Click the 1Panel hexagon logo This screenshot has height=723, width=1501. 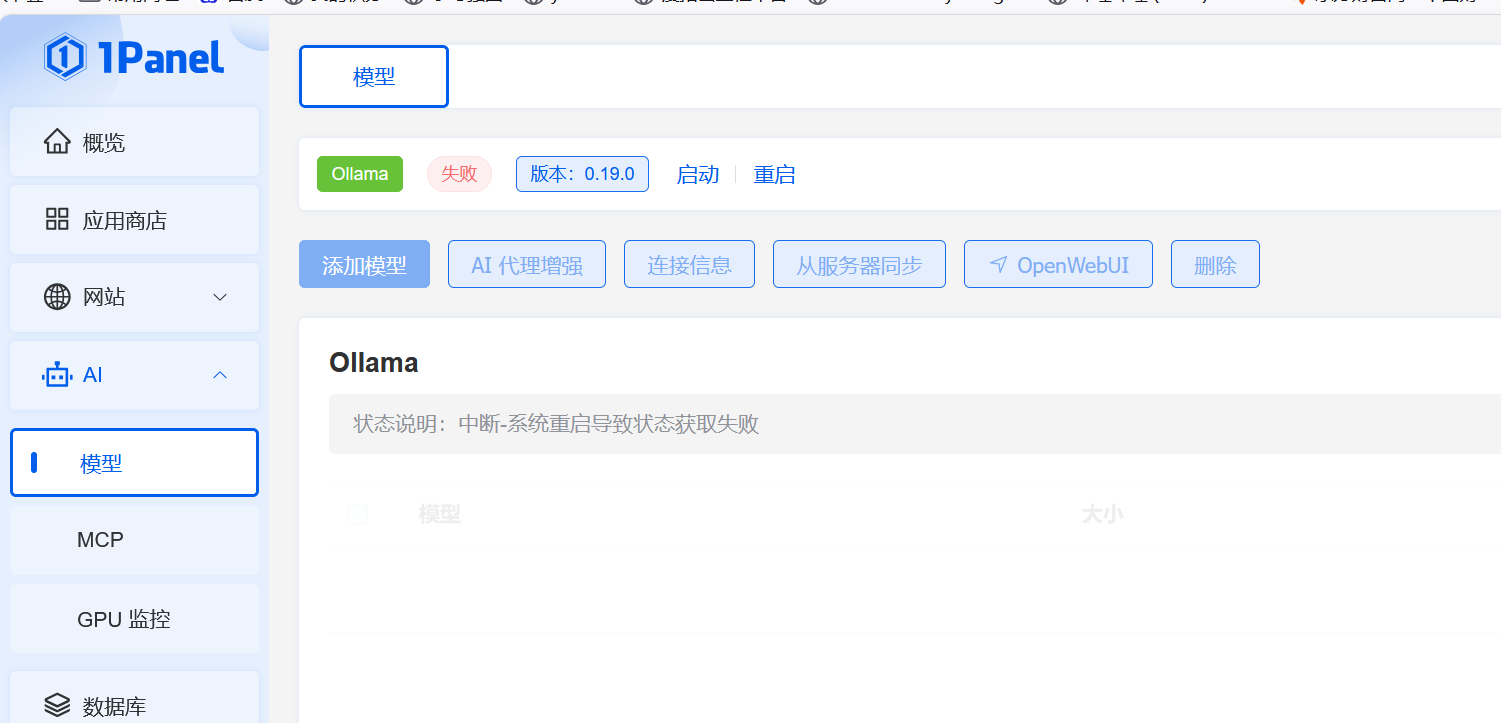[x=65, y=57]
